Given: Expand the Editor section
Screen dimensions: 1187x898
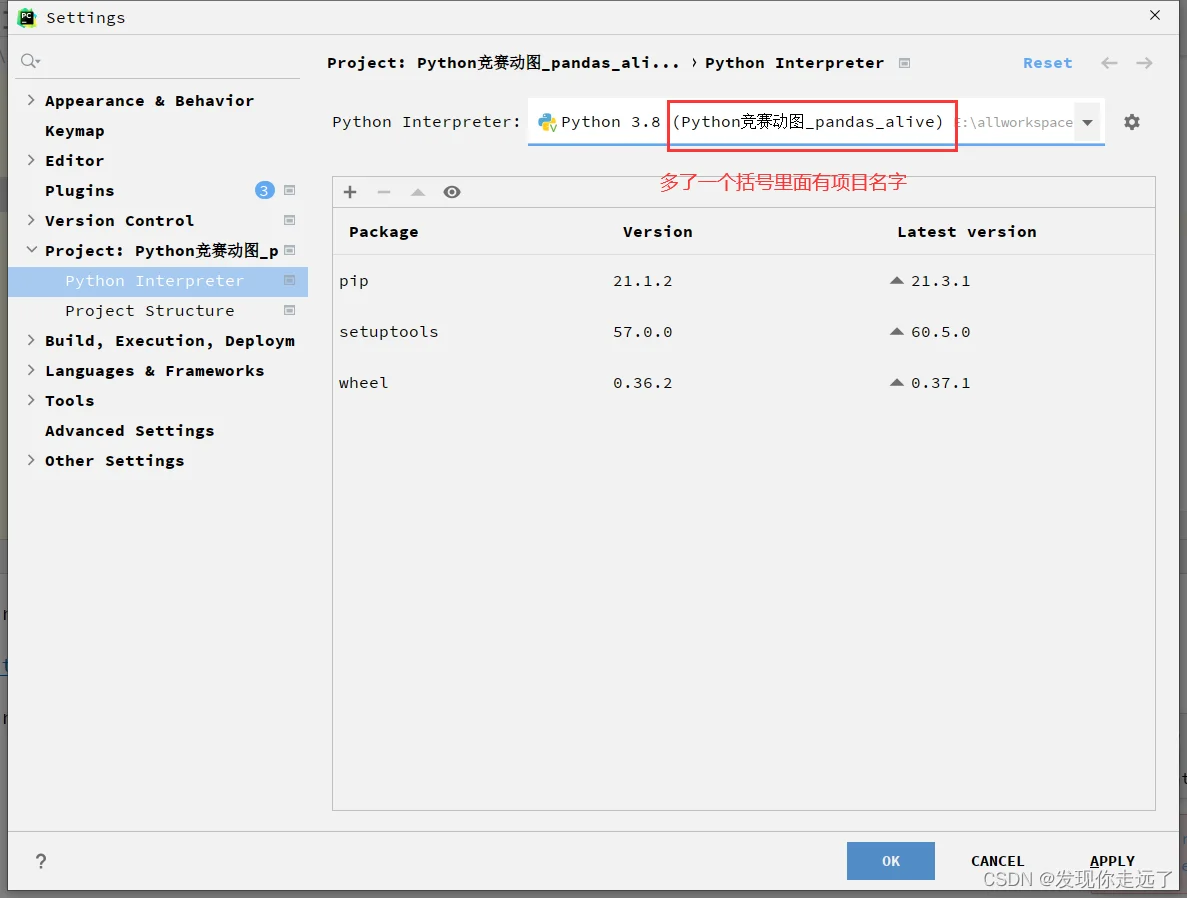Looking at the screenshot, I should tap(31, 160).
